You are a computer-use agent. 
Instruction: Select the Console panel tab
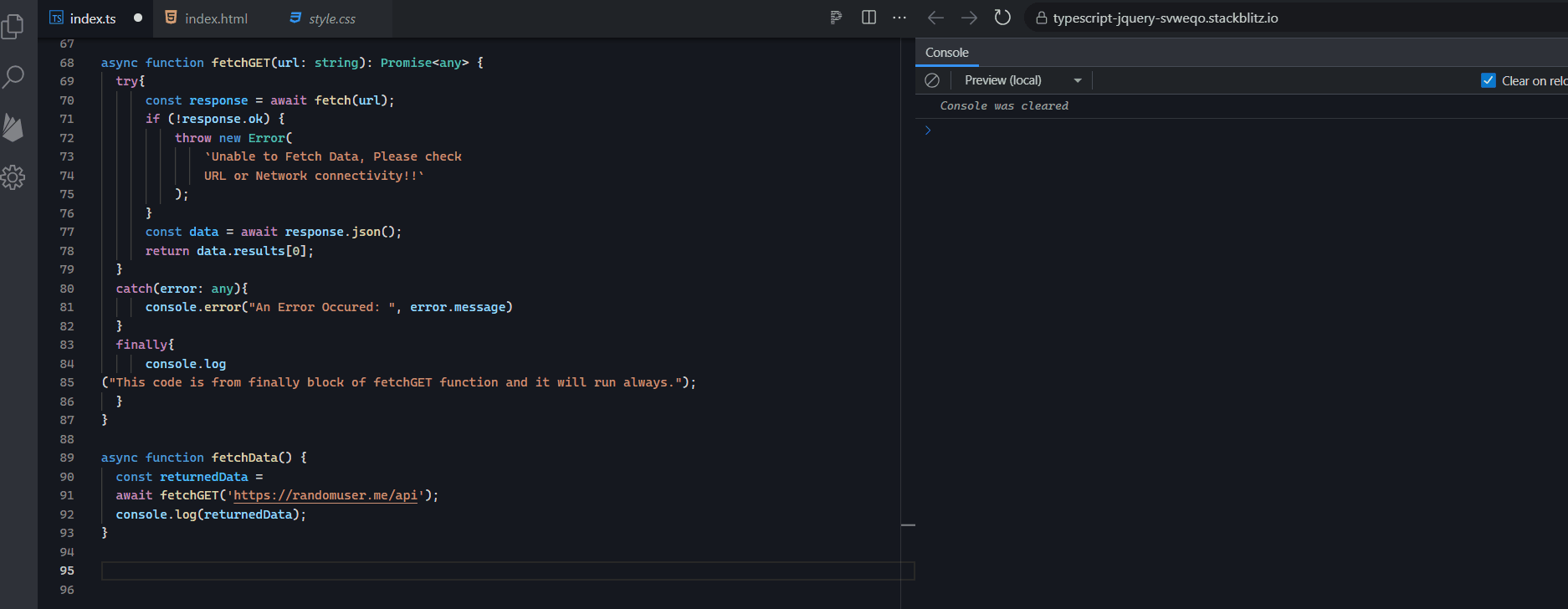point(946,53)
